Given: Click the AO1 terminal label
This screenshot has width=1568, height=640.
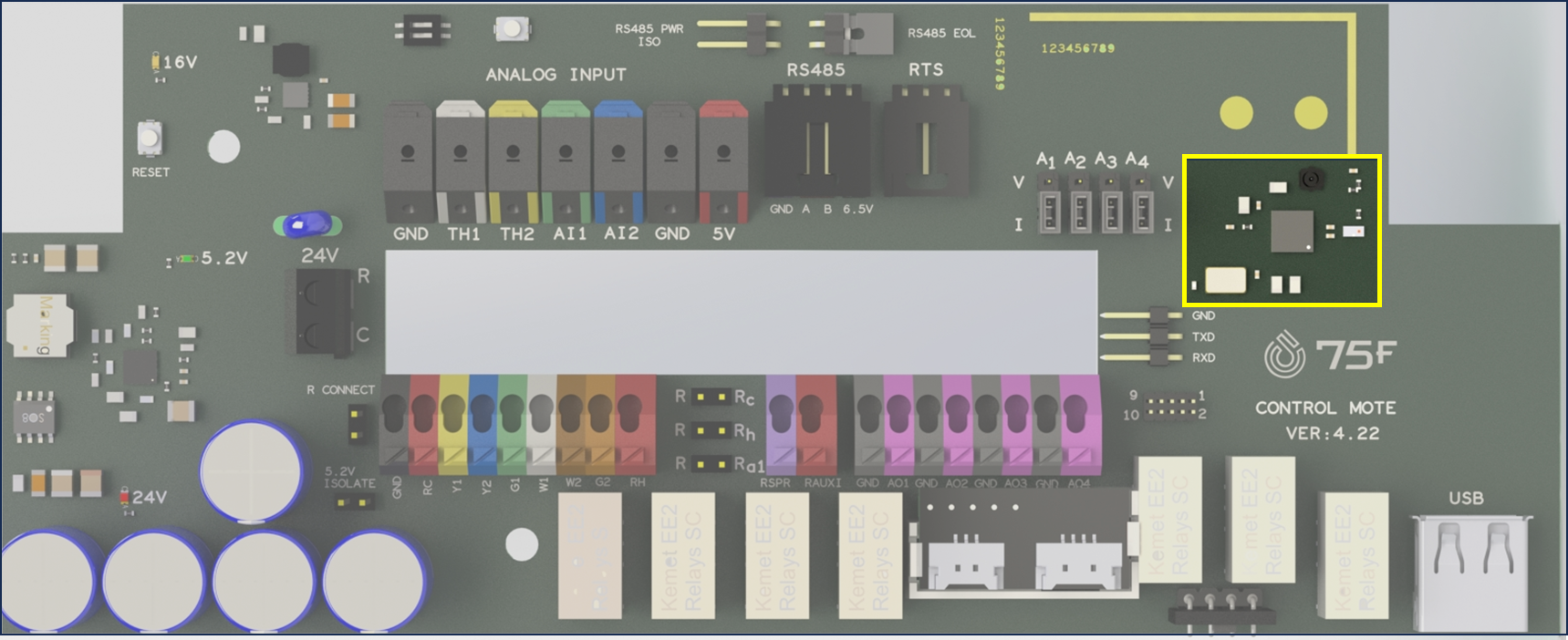Looking at the screenshot, I should point(898,483).
